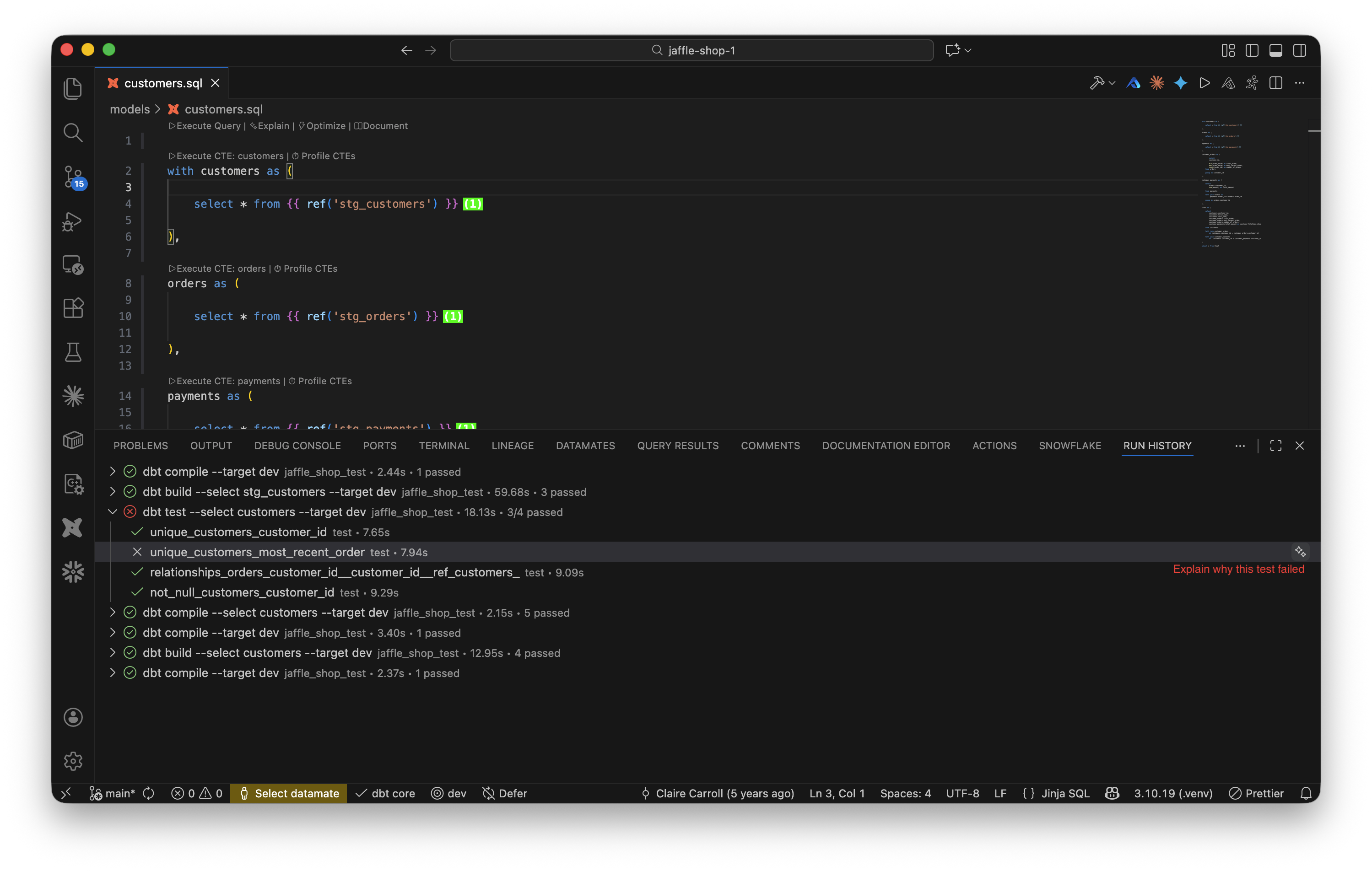Switch to SNOWFLAKE tab

1070,446
